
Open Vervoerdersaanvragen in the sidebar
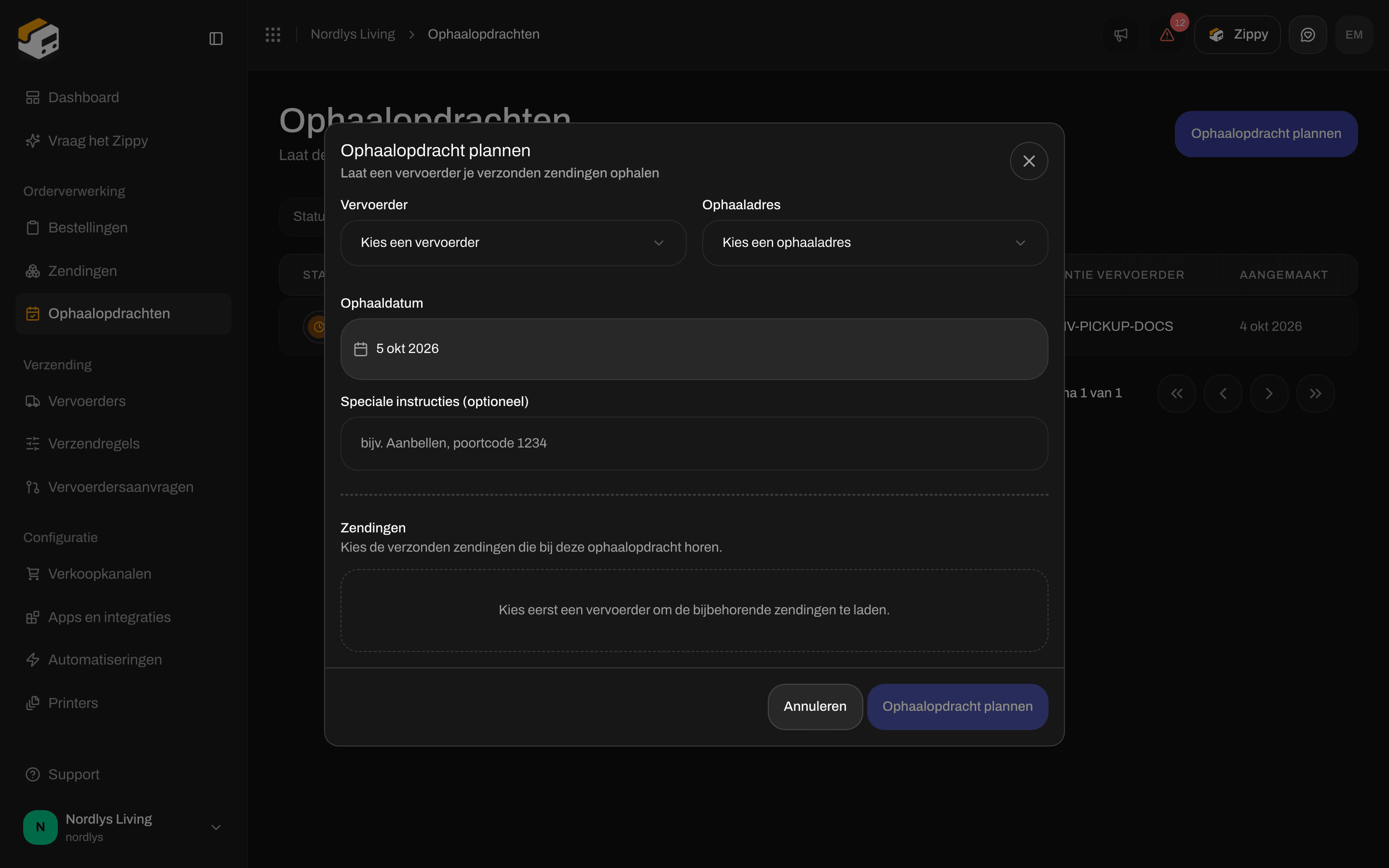coord(123,488)
